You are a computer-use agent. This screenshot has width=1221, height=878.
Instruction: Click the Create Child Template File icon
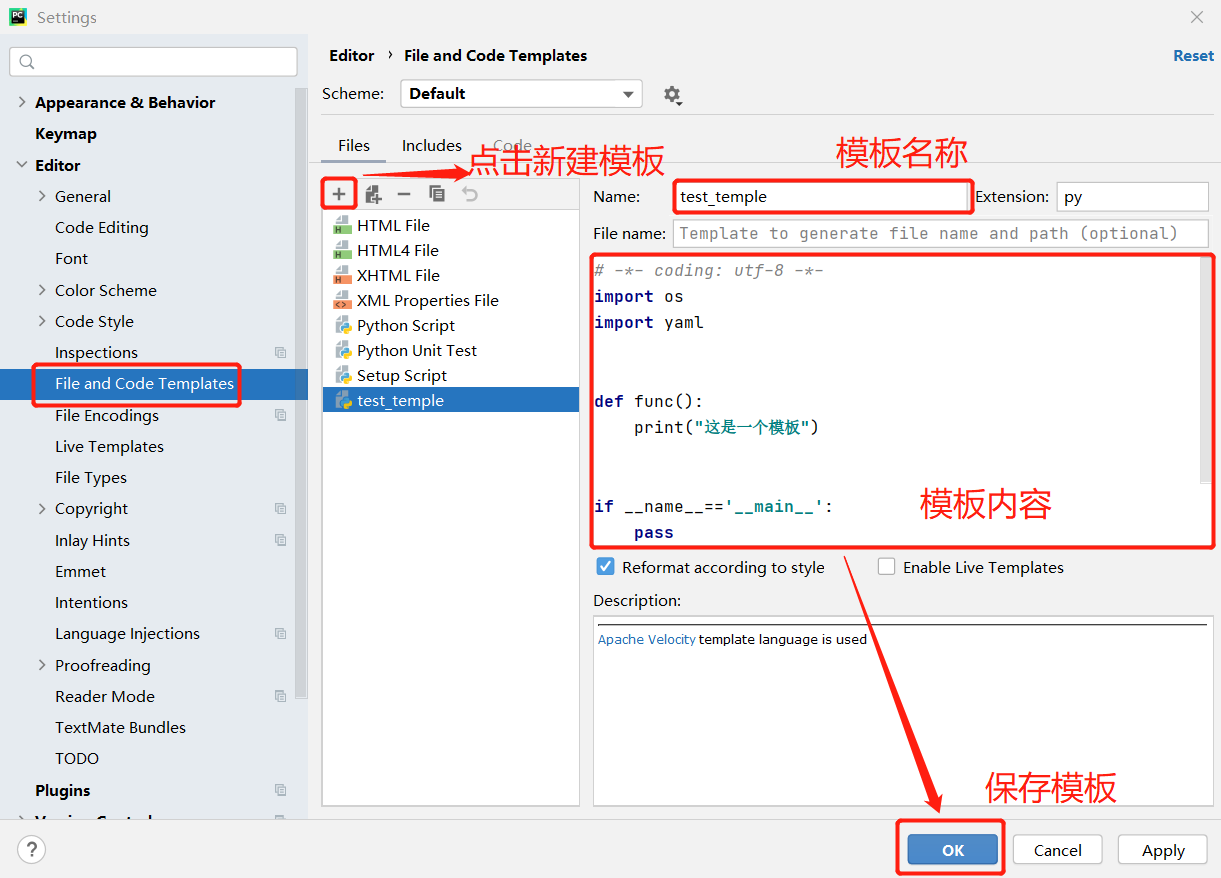point(373,194)
